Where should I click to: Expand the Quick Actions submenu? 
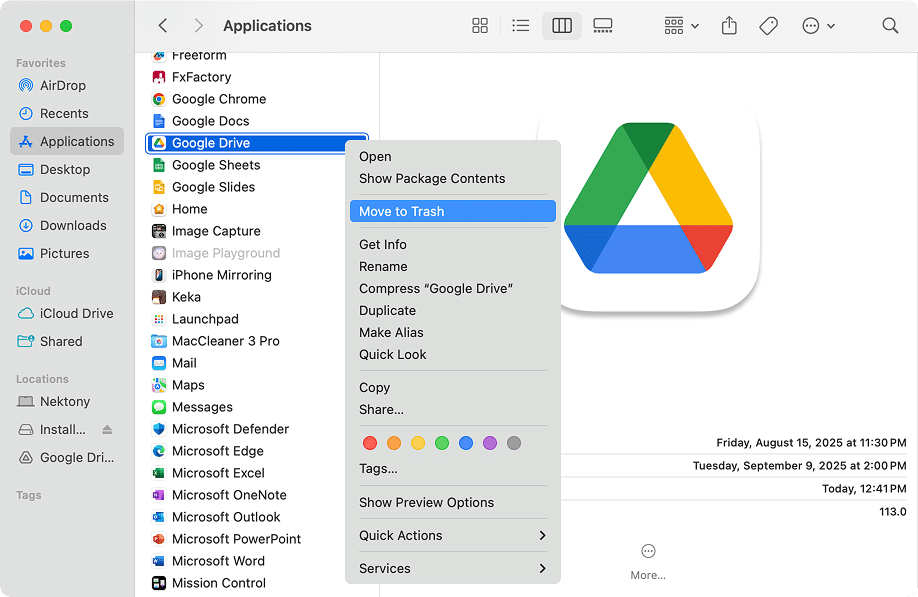(452, 535)
